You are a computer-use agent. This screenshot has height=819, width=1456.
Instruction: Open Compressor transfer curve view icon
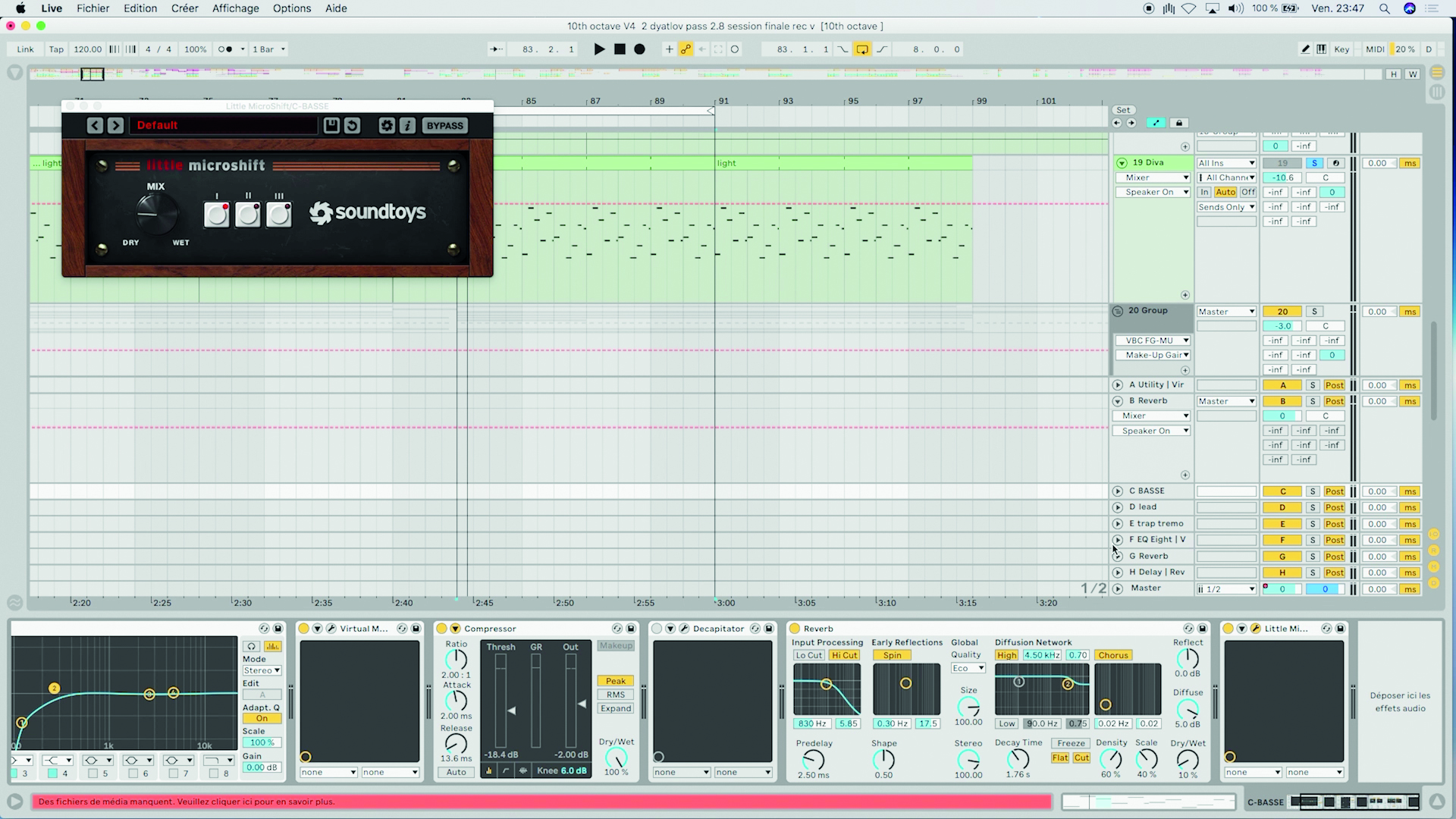coord(506,771)
